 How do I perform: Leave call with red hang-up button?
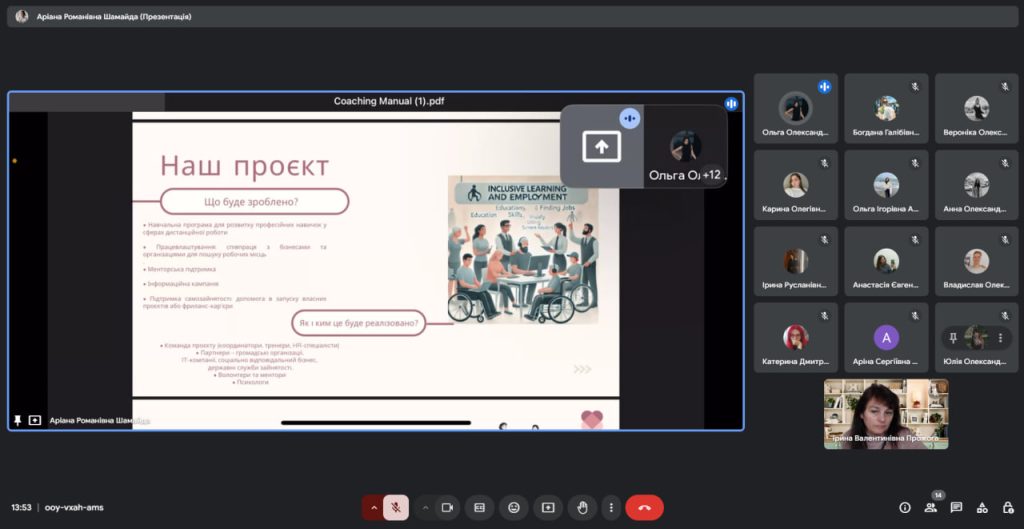(x=644, y=508)
